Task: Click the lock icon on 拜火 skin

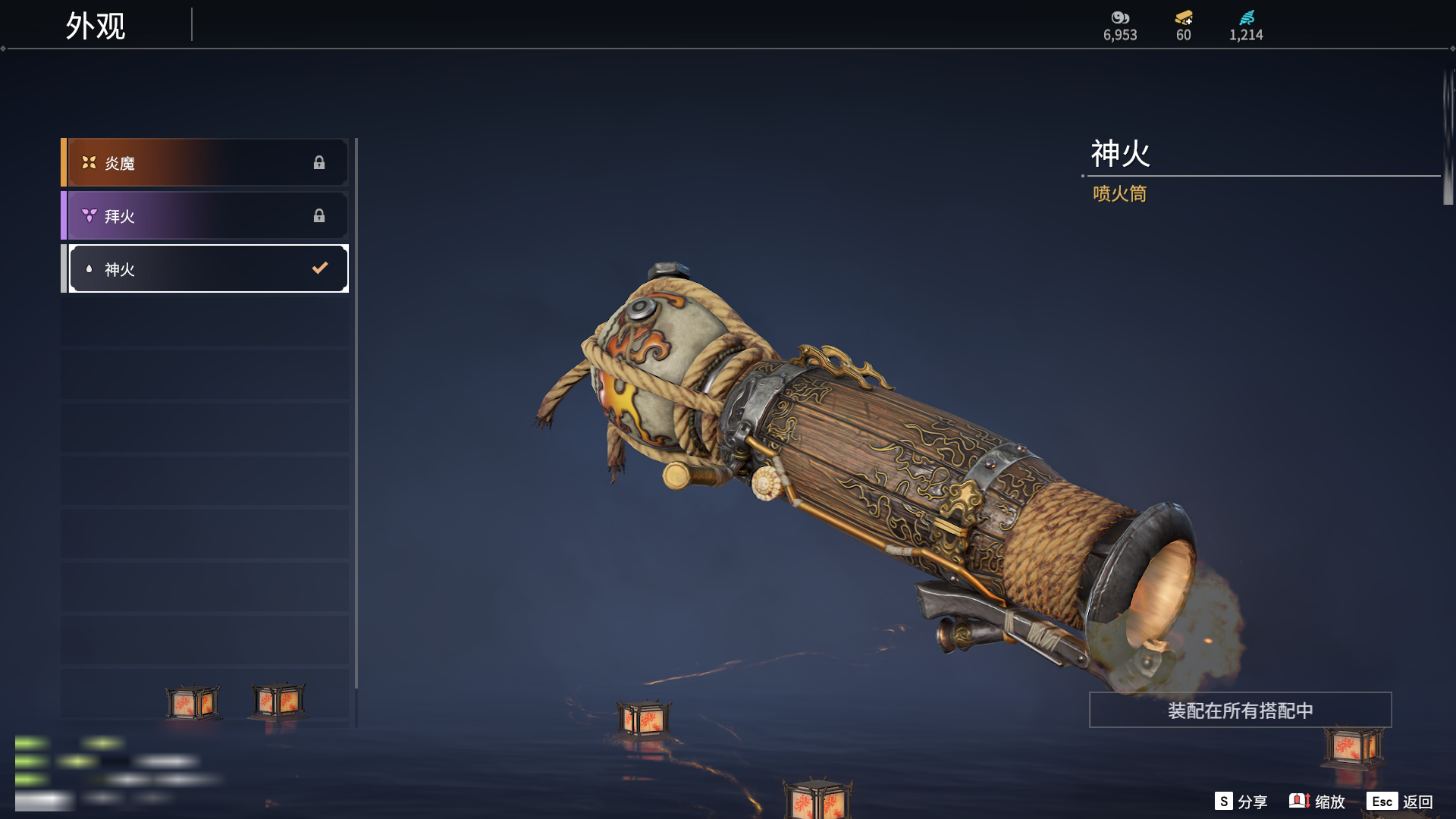Action: pos(319,215)
